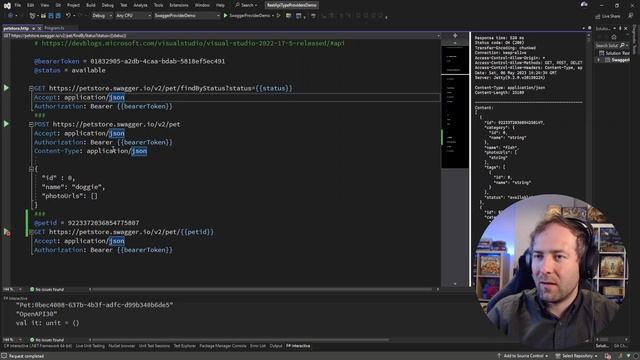
Task: Click the Live Share button label
Action: pyautogui.click(x=611, y=16)
